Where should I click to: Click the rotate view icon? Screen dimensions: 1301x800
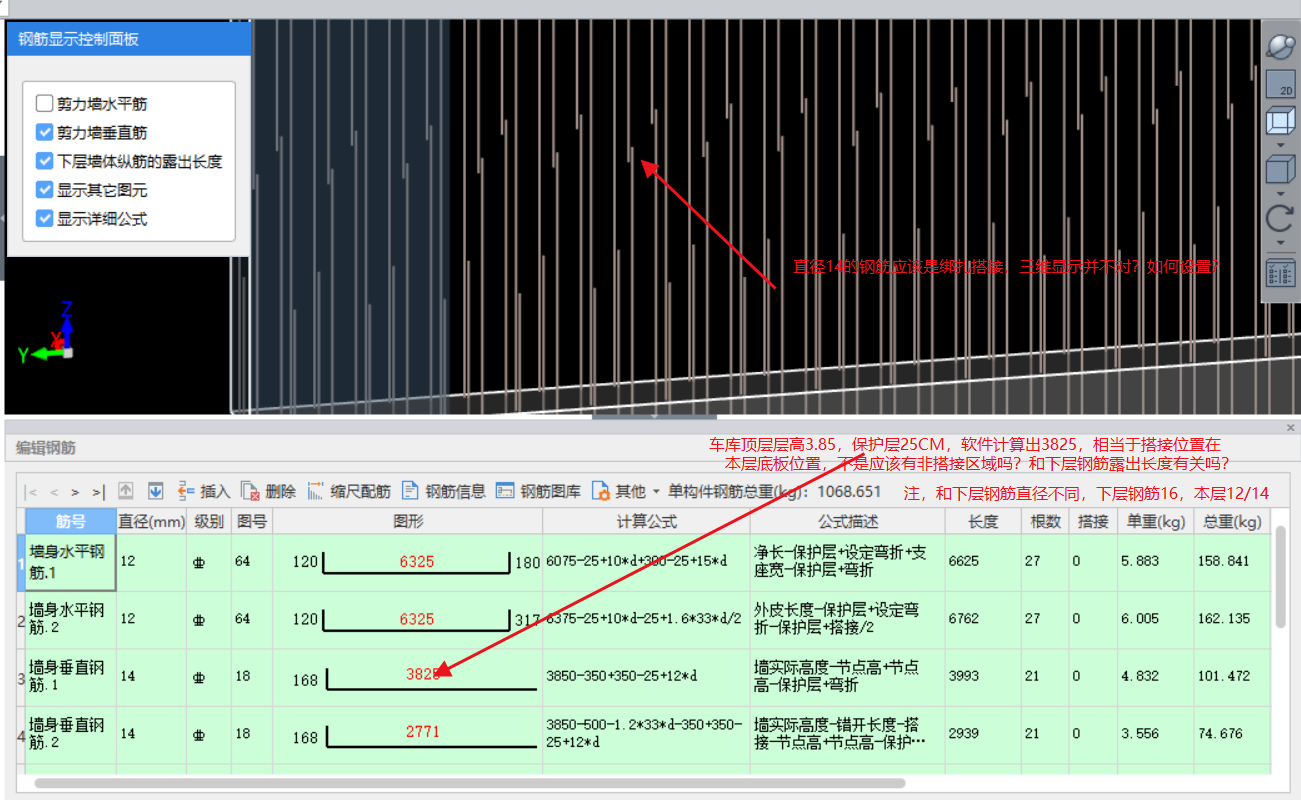[1280, 218]
